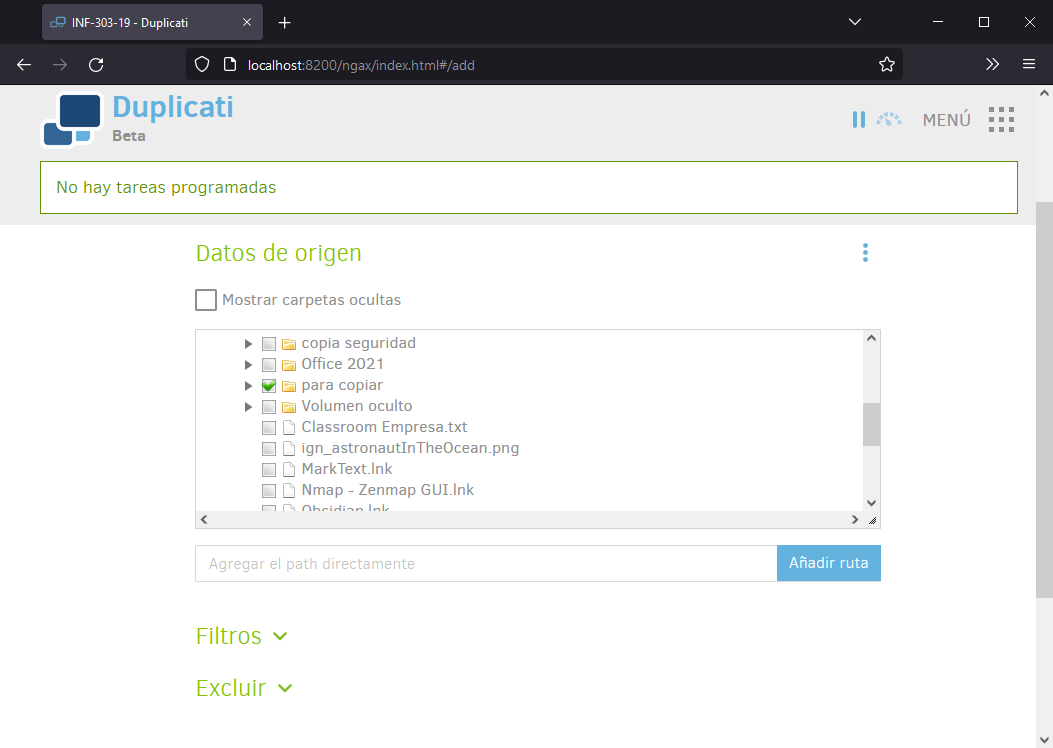This screenshot has height=748, width=1053.
Task: Click the throttle speed gauge icon
Action: point(889,120)
